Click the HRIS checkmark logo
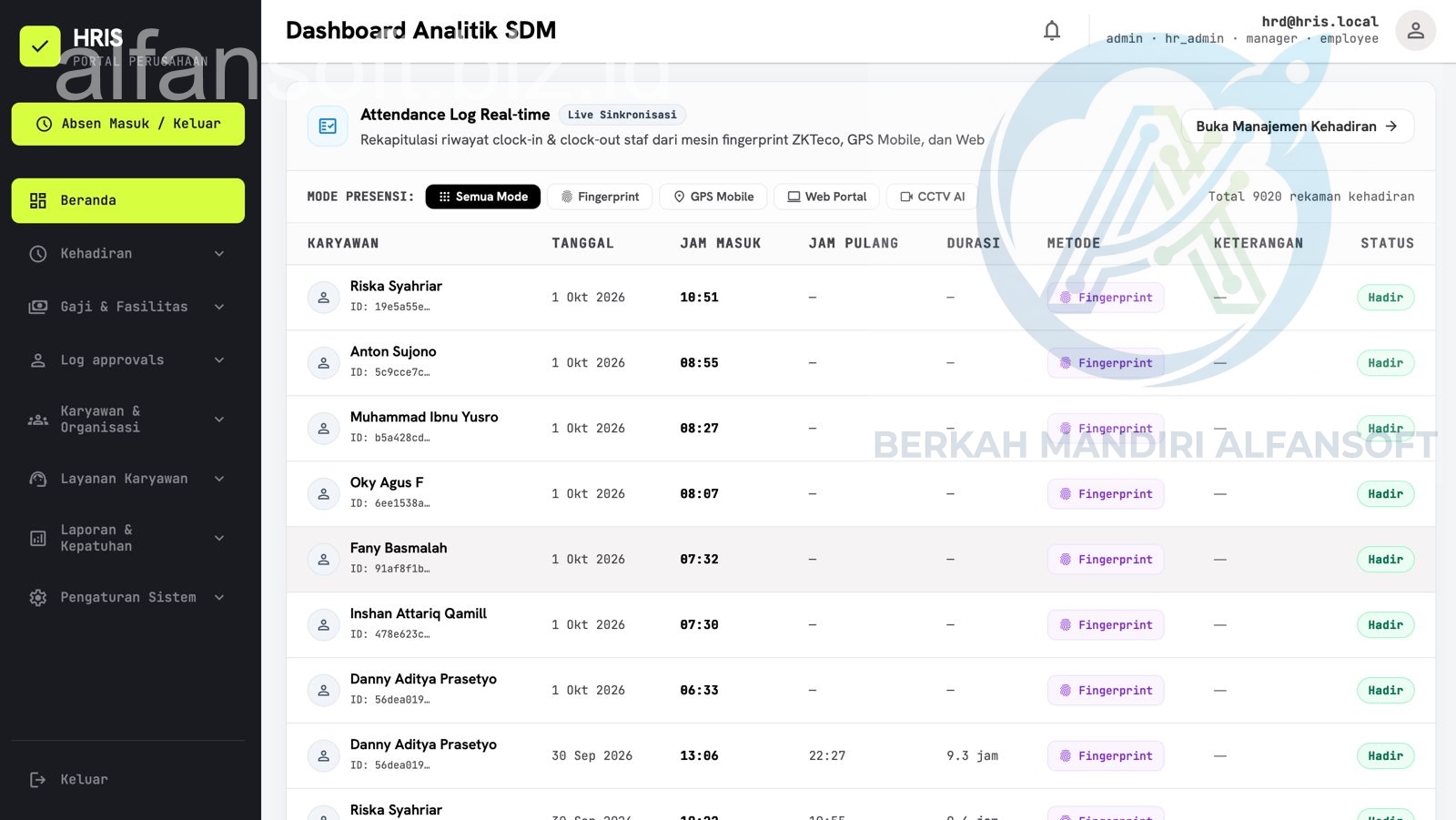 coord(40,46)
